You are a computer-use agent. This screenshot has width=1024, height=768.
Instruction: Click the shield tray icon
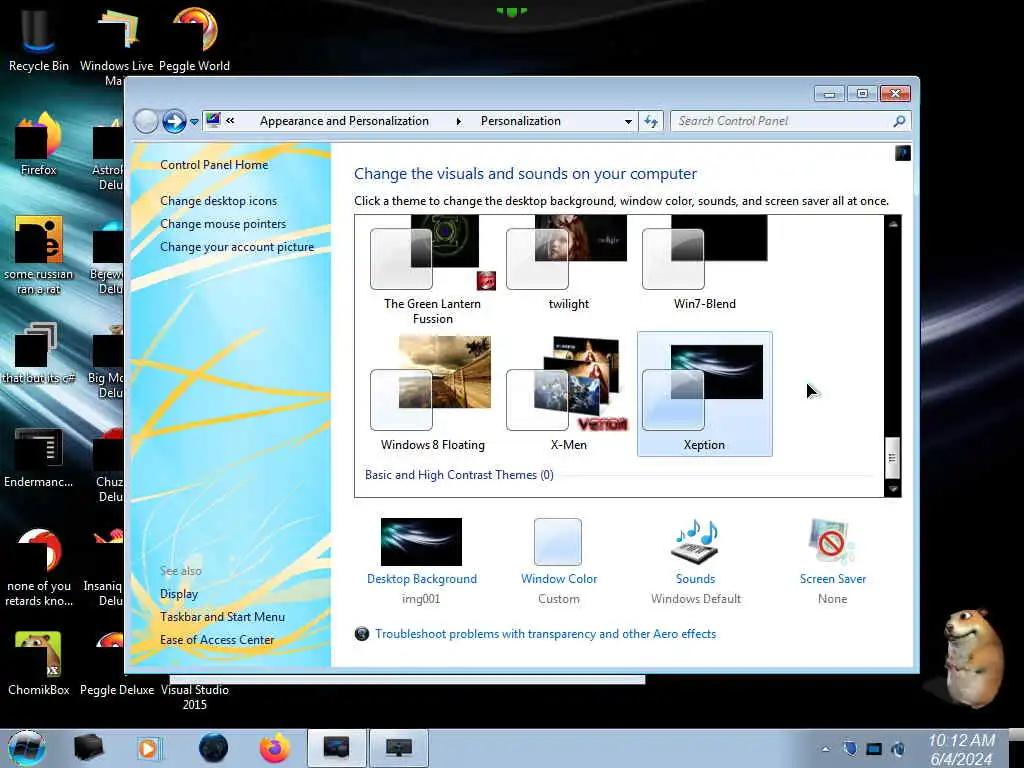pos(850,749)
